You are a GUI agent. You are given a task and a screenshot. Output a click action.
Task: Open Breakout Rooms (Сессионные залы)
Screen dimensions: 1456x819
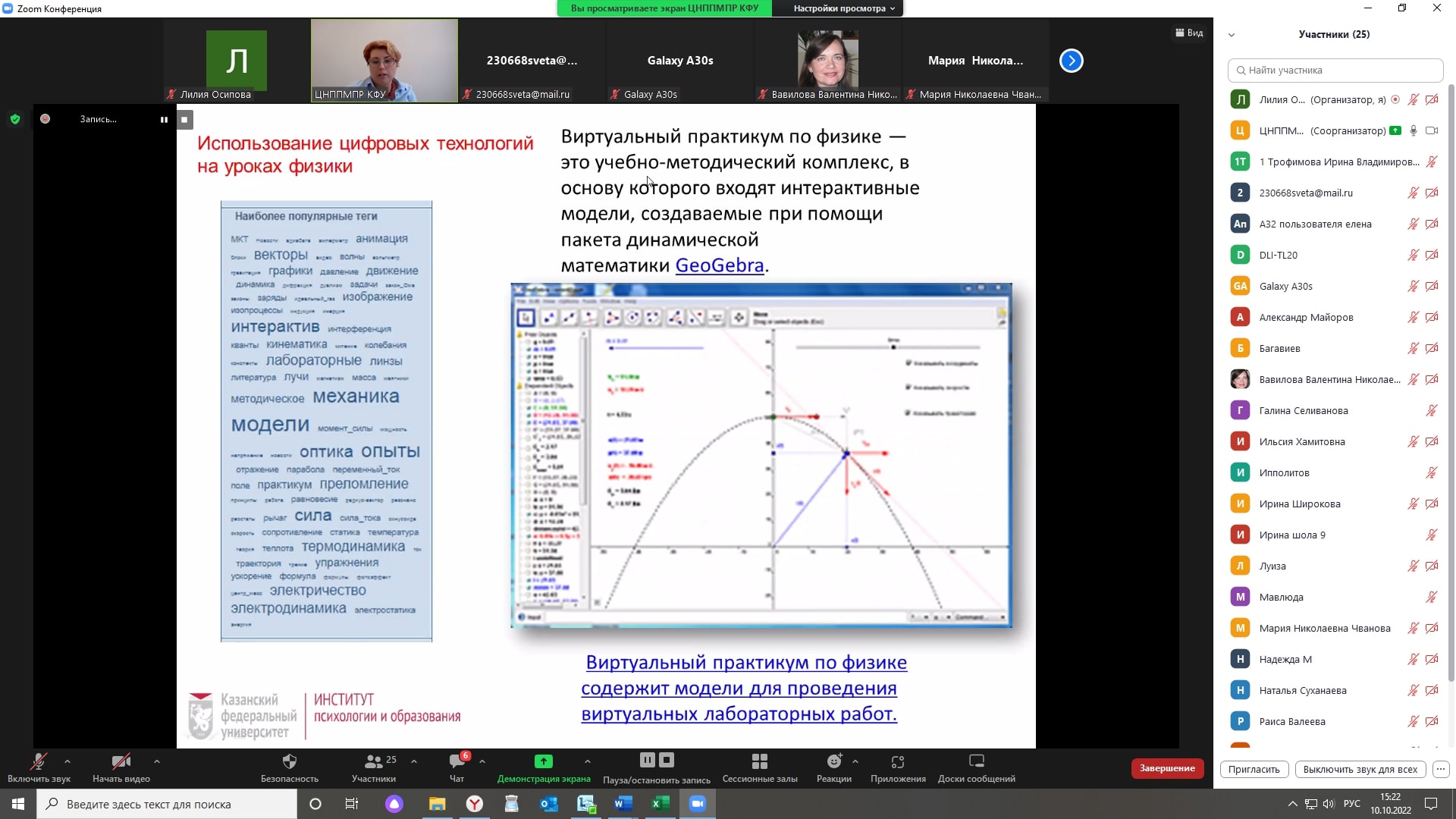point(759,761)
